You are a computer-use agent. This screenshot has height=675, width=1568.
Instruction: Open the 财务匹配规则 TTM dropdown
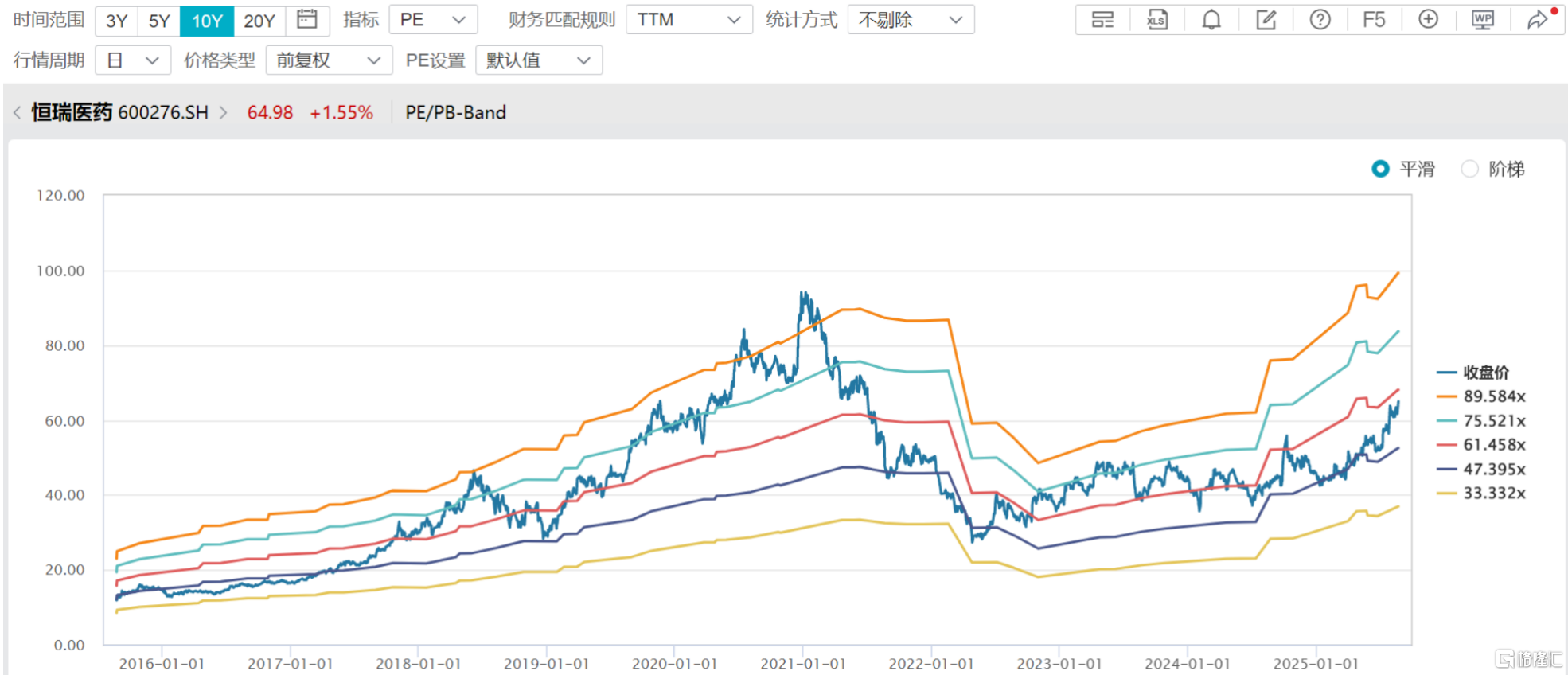click(689, 20)
